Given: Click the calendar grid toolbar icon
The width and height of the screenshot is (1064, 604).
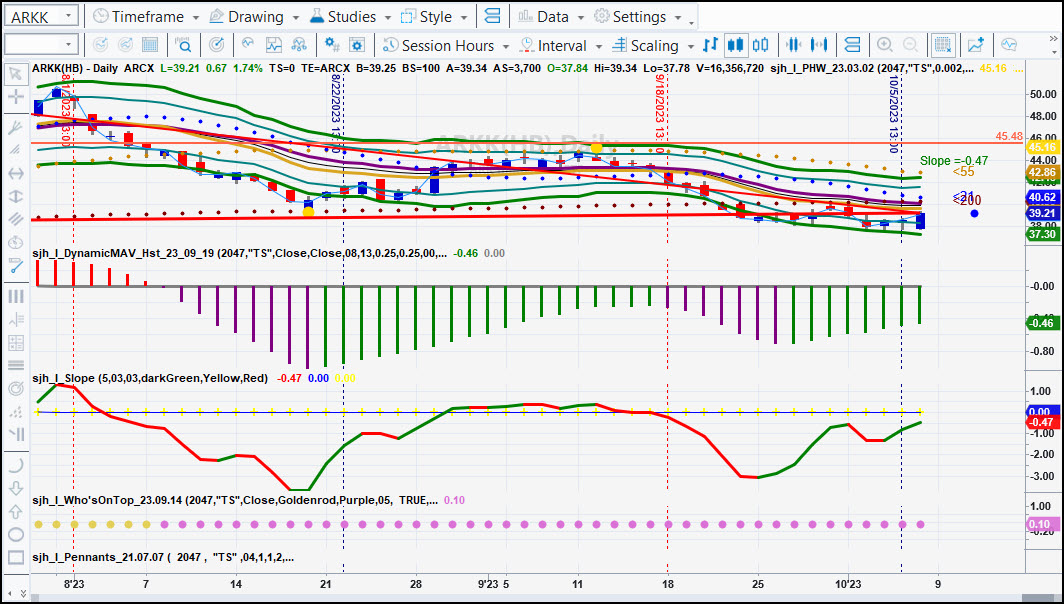Looking at the screenshot, I should click(x=149, y=45).
